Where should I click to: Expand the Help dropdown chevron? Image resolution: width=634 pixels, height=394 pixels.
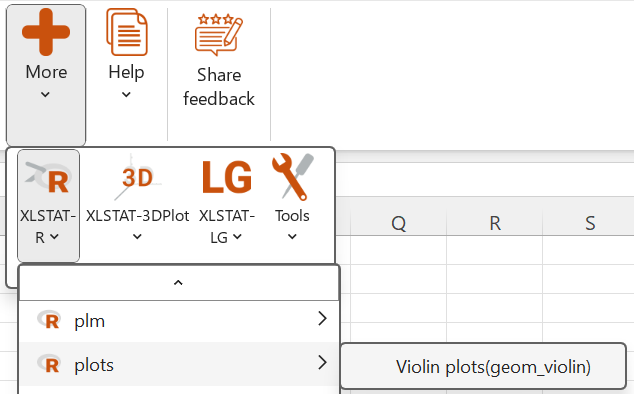[126, 95]
